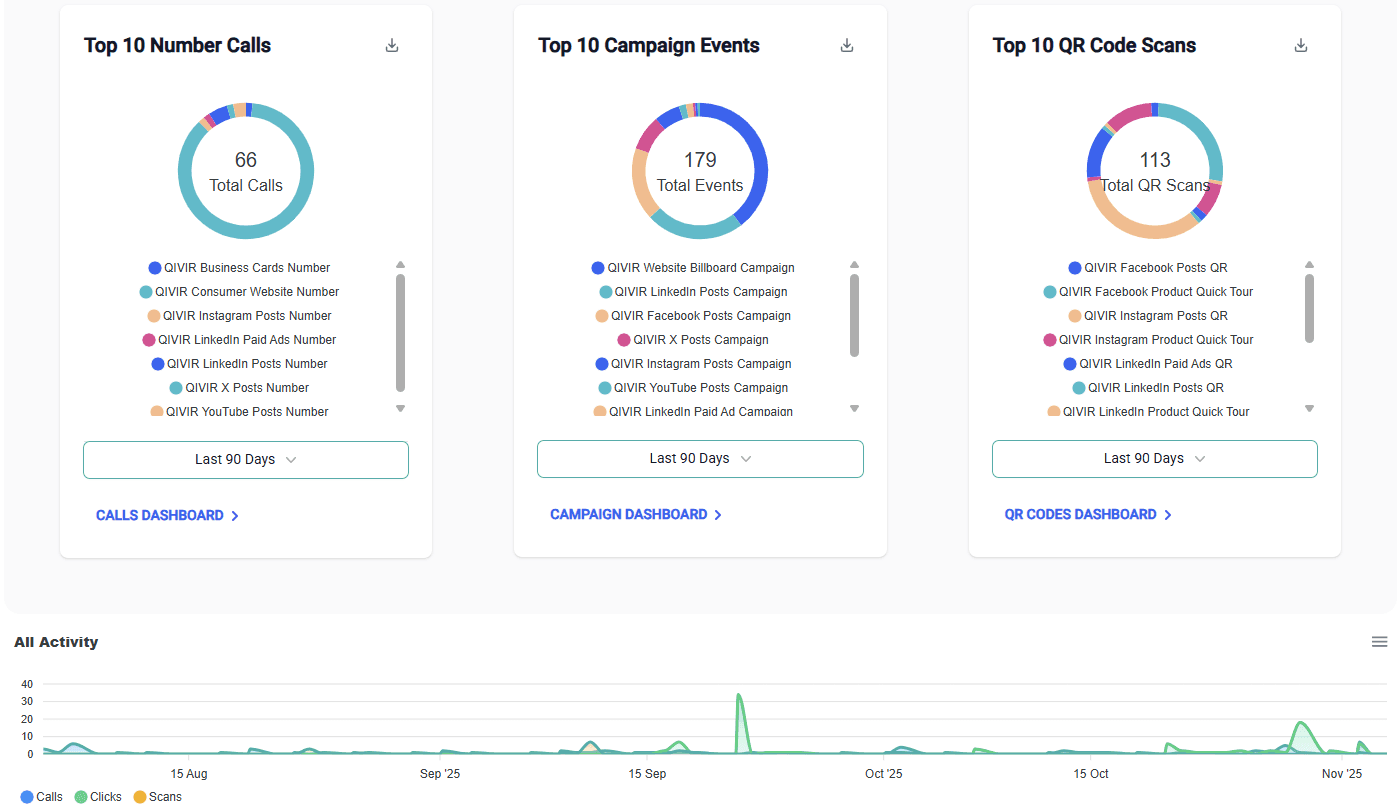
Task: Go to the Campaign Dashboard link
Action: 636,515
